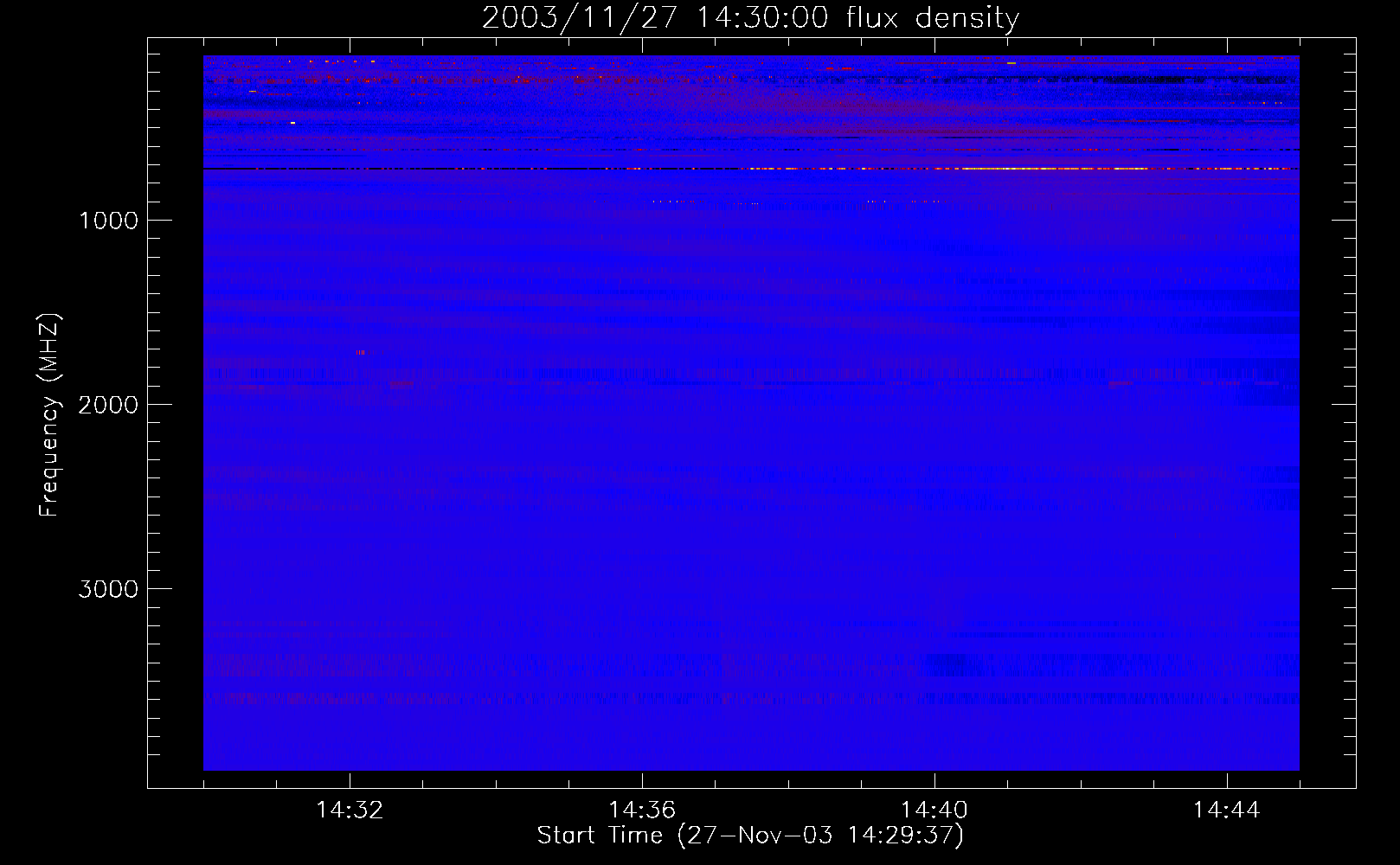Click the 14:36 time tick label
The height and width of the screenshot is (865, 1400).
coord(642,810)
